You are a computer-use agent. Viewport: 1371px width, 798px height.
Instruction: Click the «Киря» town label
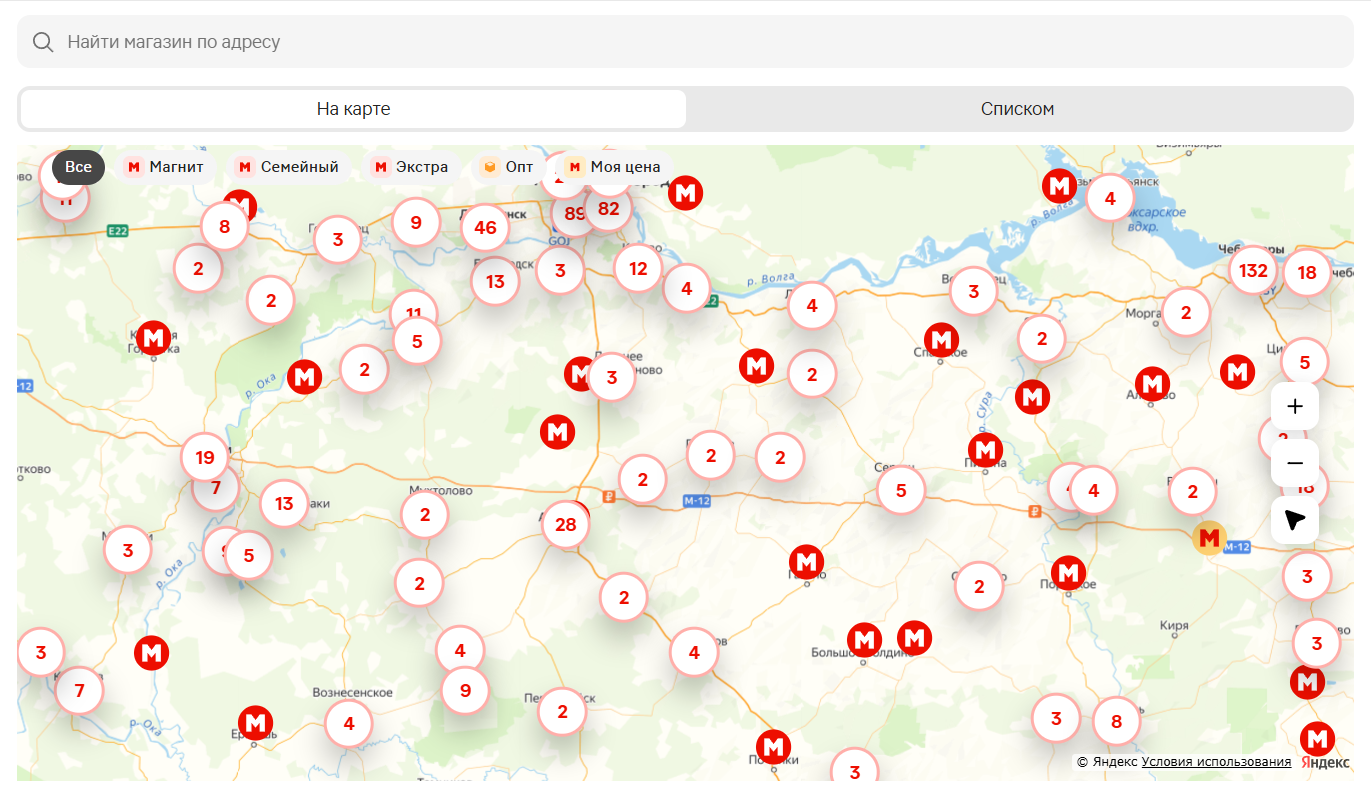click(x=1175, y=626)
